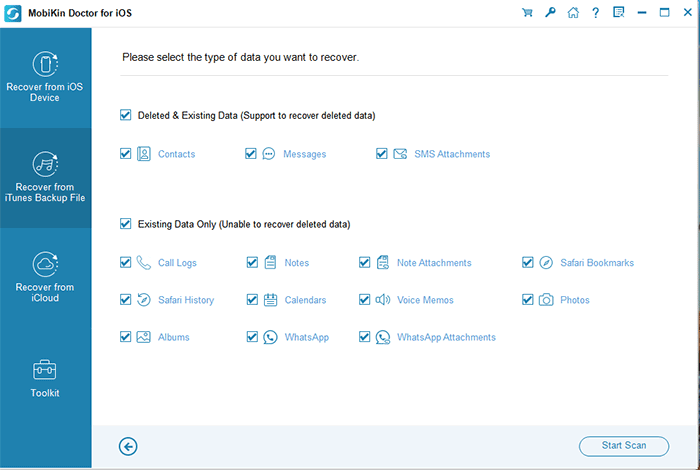Click the MobiKin app logo
The height and width of the screenshot is (470, 700).
click(x=12, y=13)
